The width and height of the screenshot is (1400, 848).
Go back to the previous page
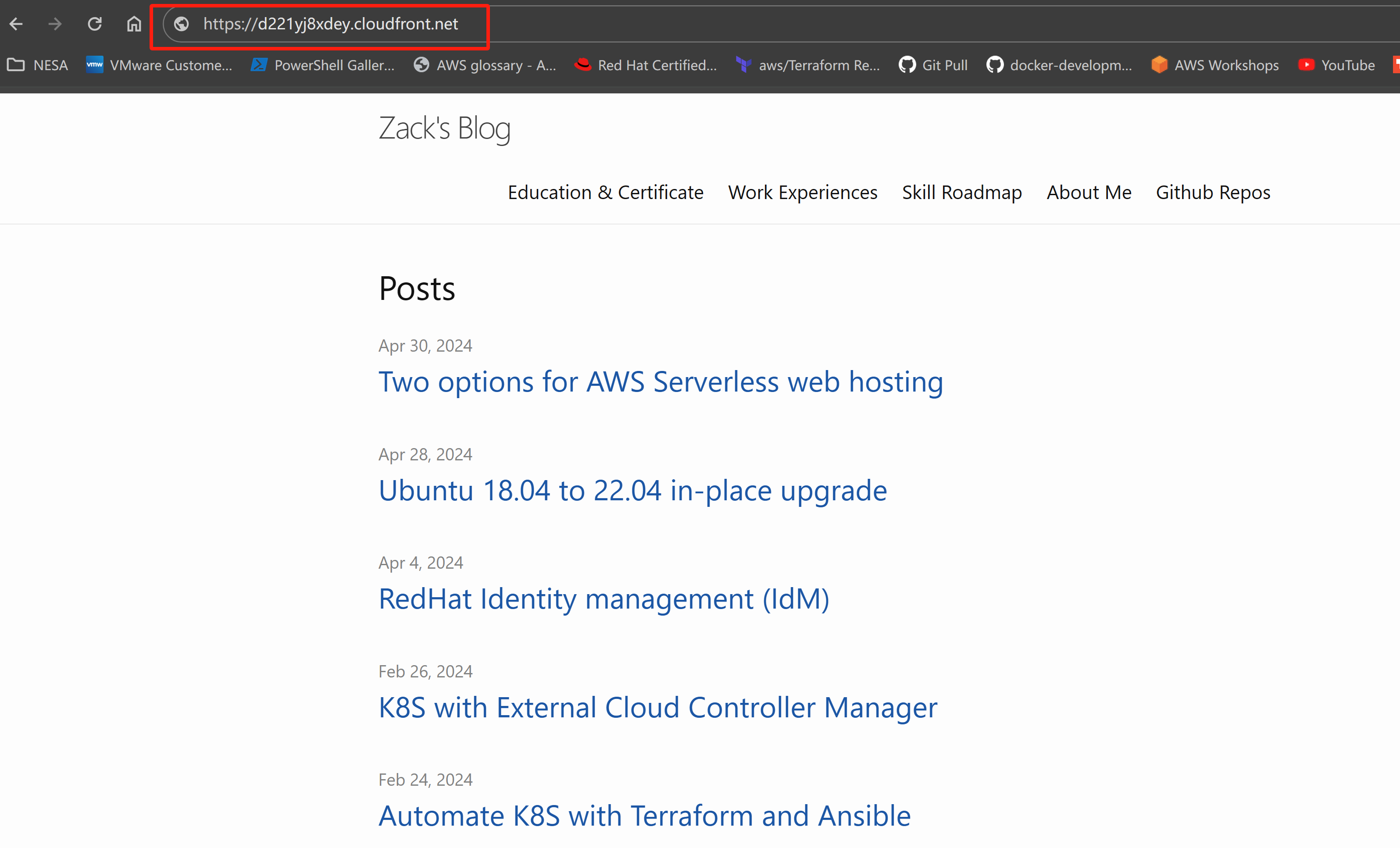coord(16,24)
